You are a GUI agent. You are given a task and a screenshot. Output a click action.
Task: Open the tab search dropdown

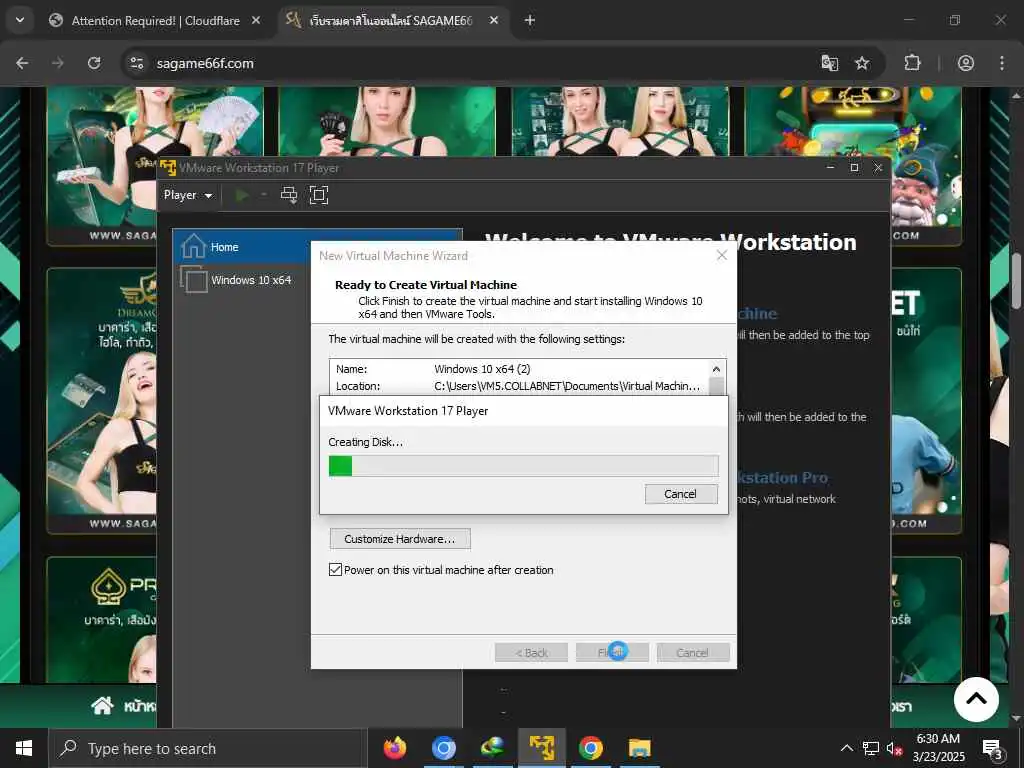20,20
